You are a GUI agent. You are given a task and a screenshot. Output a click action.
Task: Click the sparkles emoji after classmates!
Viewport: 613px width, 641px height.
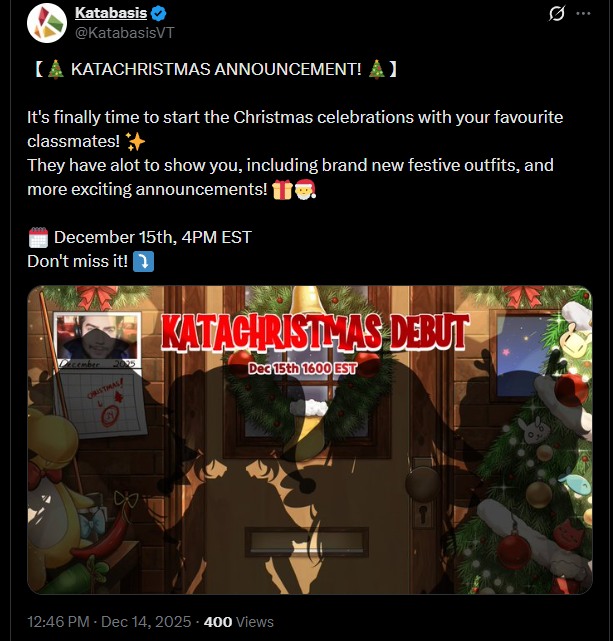(x=135, y=141)
